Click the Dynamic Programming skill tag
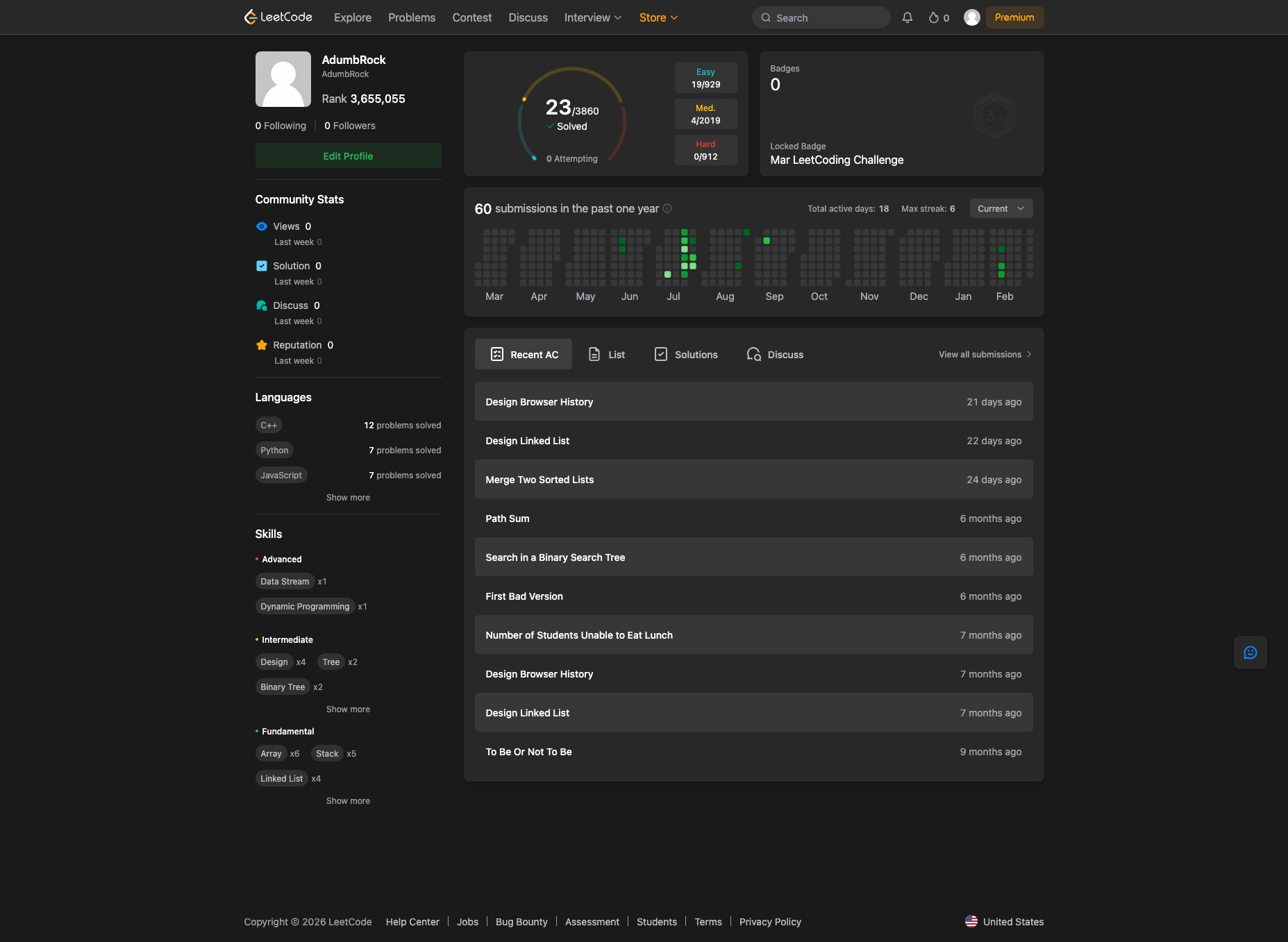1288x942 pixels. tap(305, 607)
